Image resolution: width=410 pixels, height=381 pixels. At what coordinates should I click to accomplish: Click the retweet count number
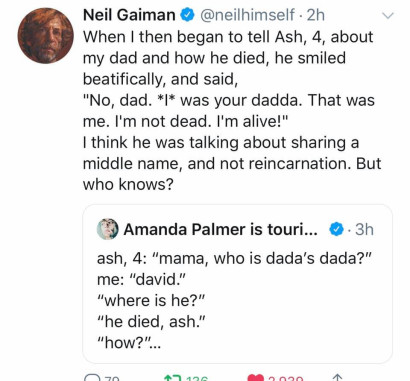coord(197,378)
